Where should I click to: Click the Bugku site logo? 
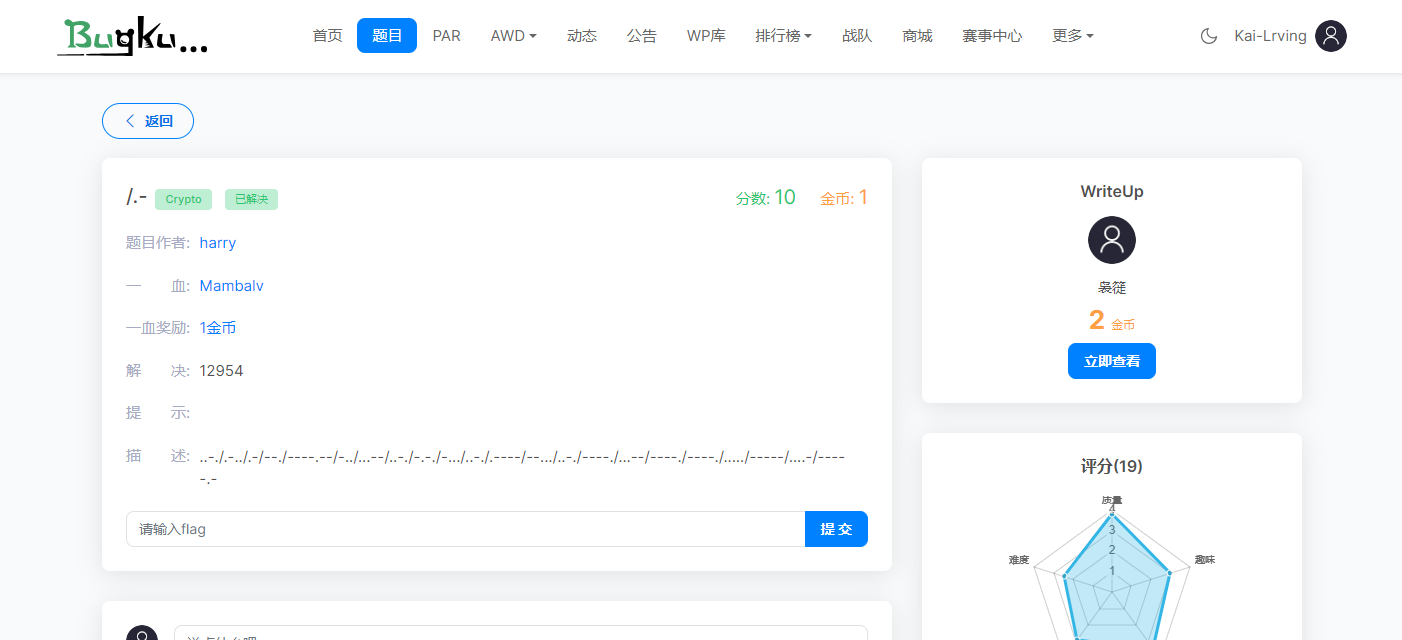133,36
